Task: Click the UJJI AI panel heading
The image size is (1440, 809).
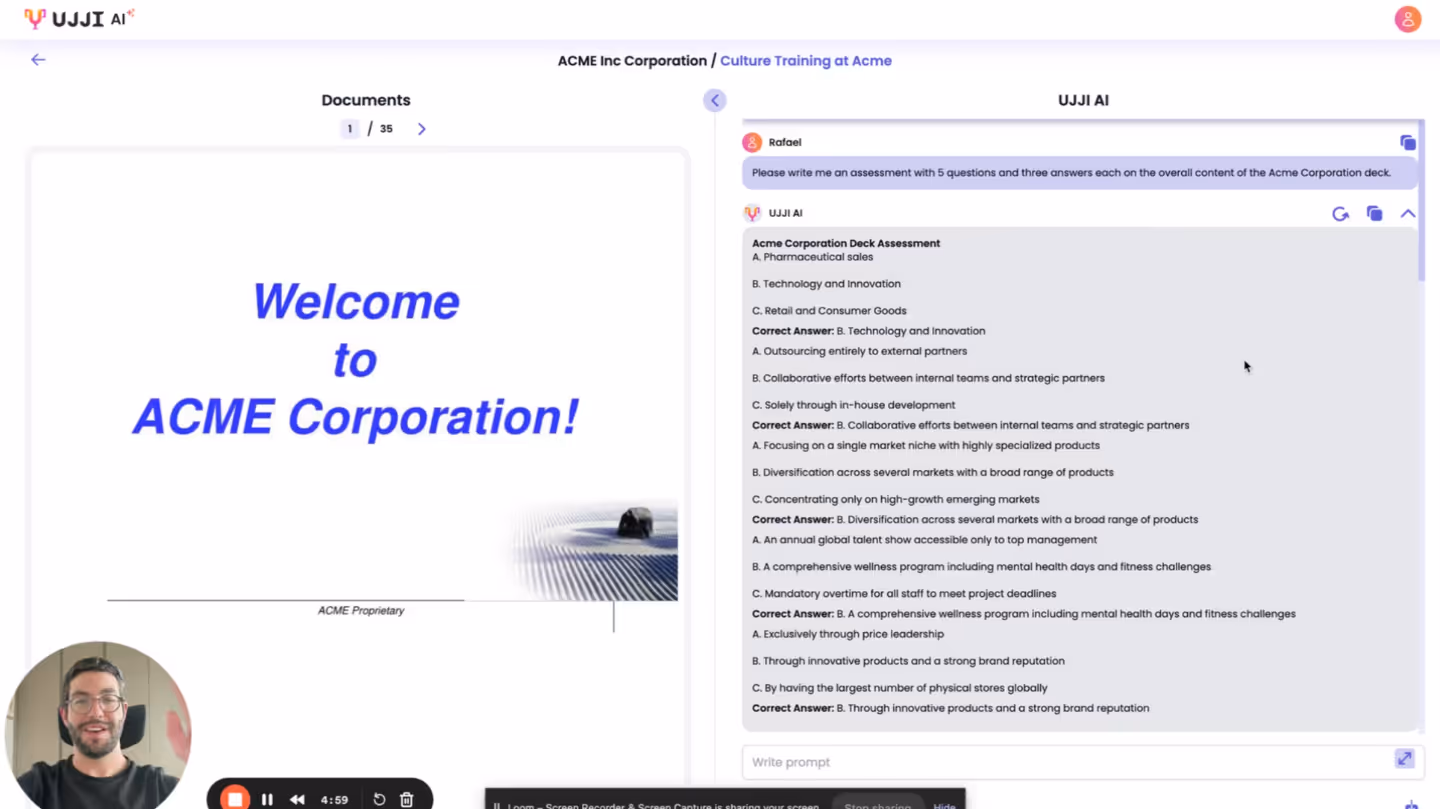Action: click(x=1083, y=100)
